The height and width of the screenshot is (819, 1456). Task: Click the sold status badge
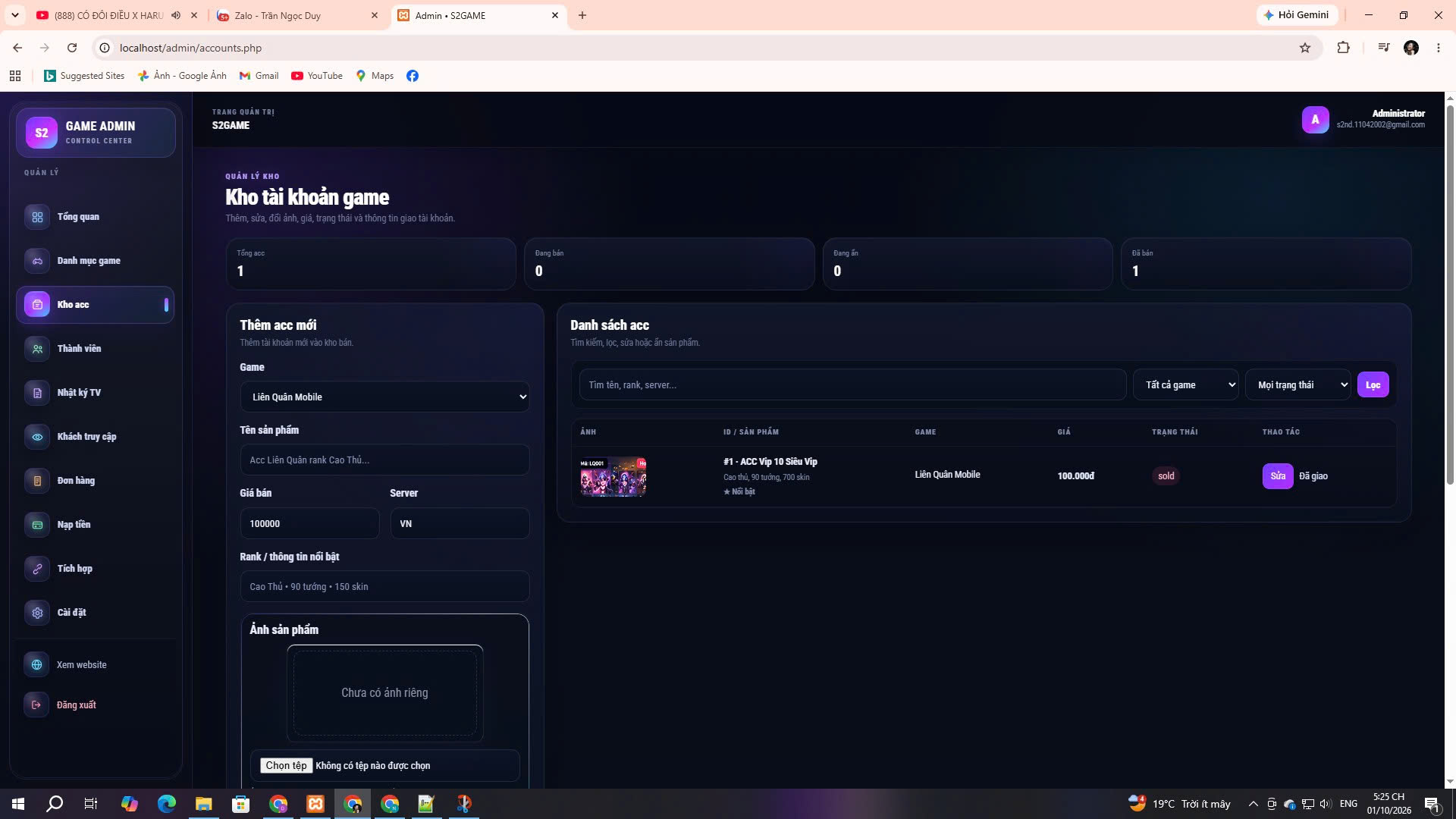click(1166, 476)
